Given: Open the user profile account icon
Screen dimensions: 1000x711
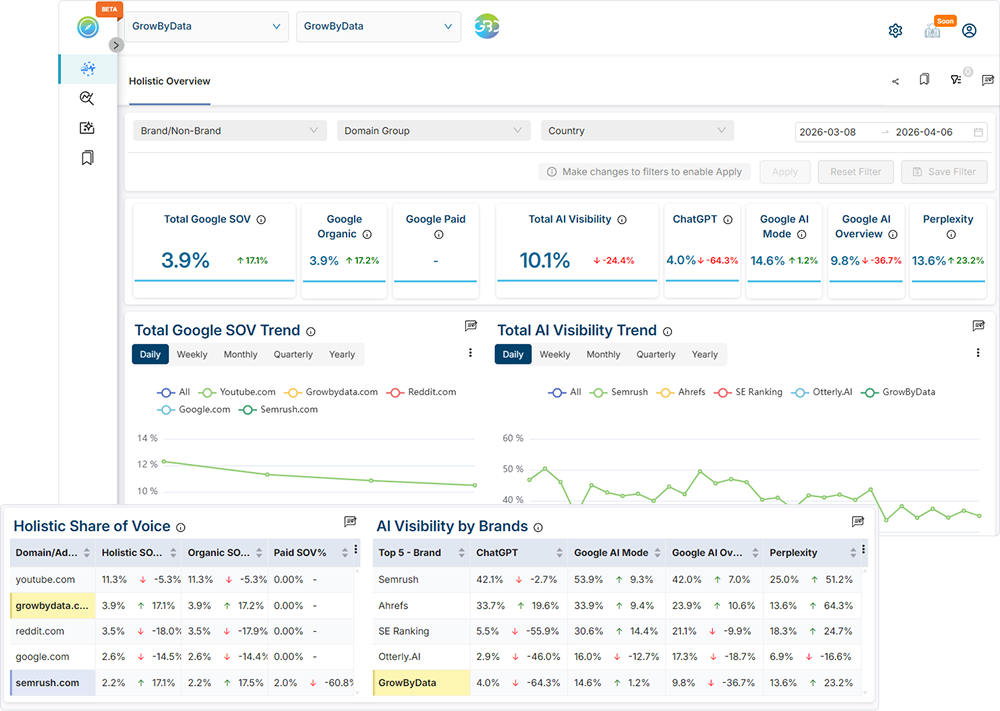Looking at the screenshot, I should click(x=968, y=31).
